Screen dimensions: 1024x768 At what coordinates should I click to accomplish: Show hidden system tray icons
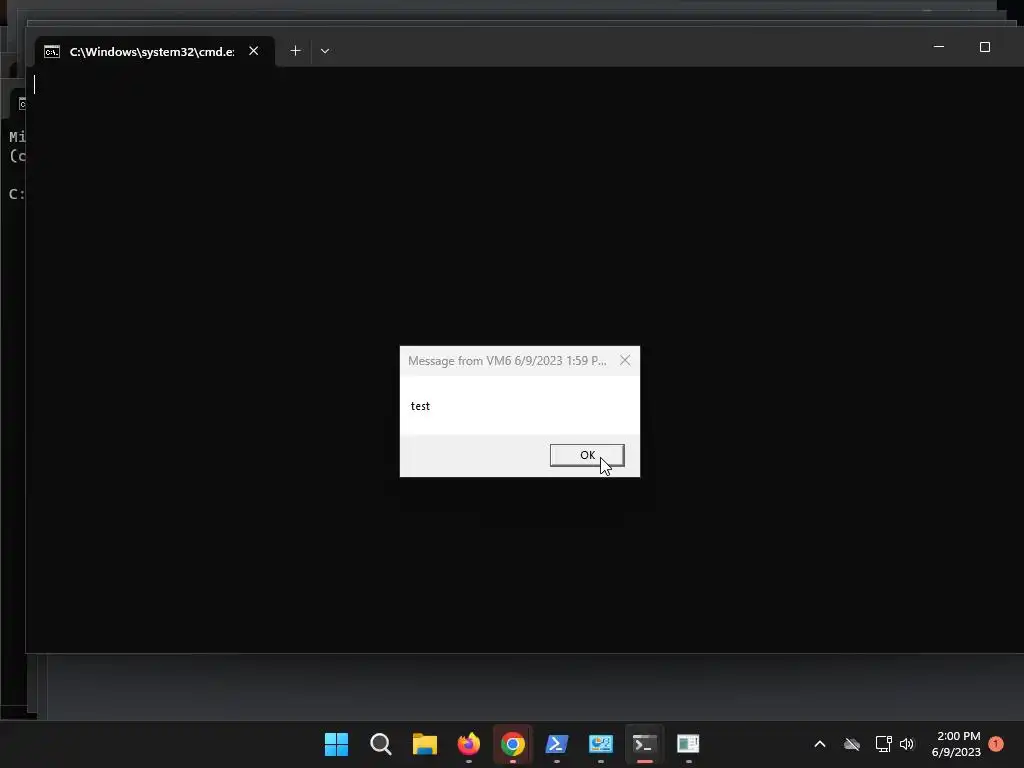coord(820,744)
